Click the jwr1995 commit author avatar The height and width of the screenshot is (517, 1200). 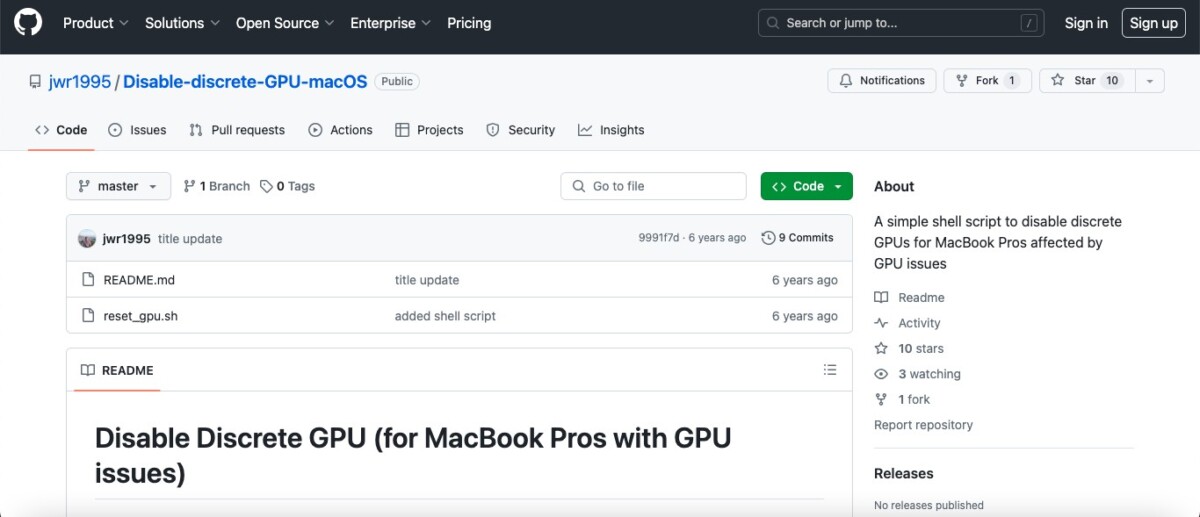tap(88, 238)
